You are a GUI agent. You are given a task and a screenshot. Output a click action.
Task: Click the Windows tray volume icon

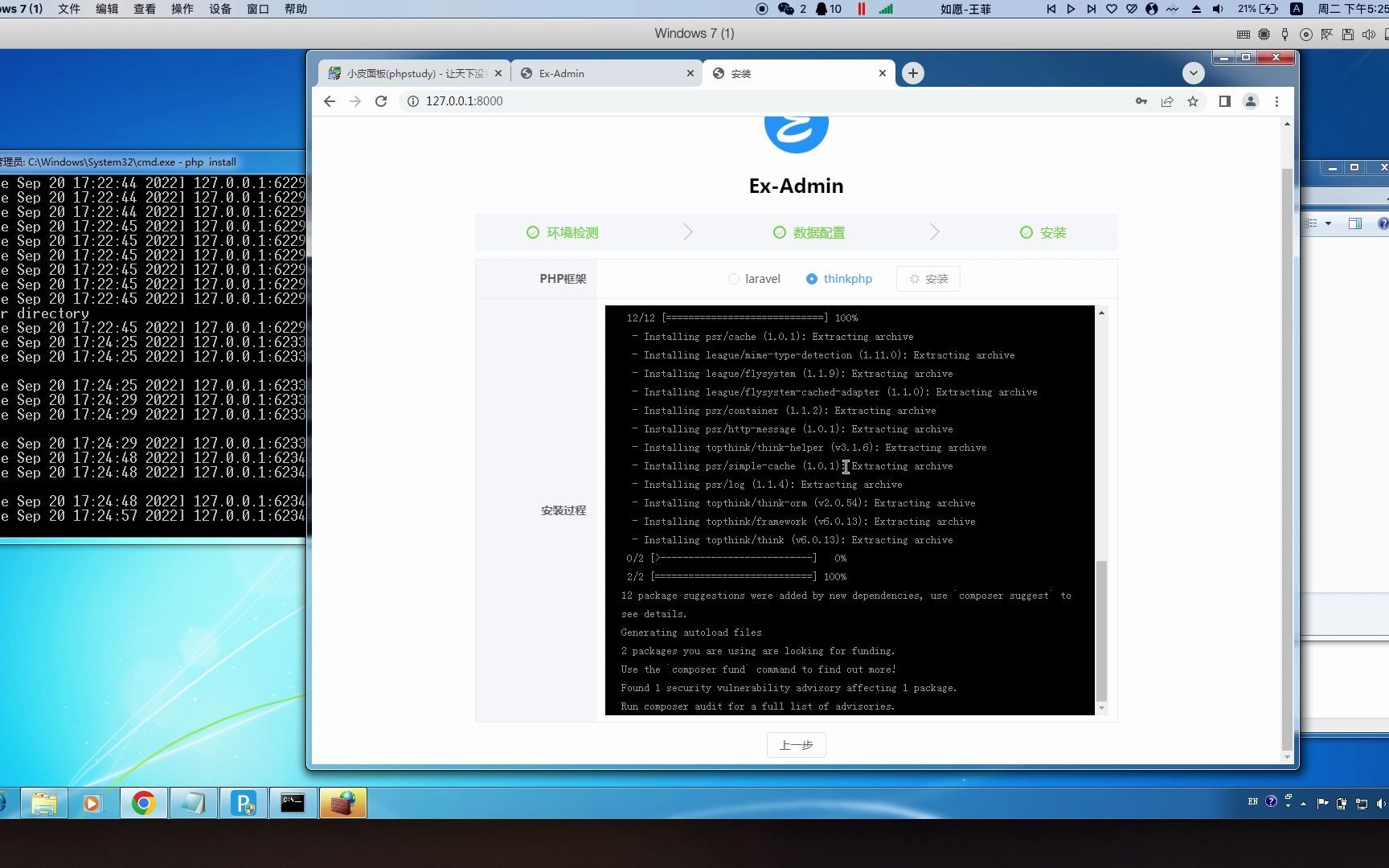[x=1381, y=803]
